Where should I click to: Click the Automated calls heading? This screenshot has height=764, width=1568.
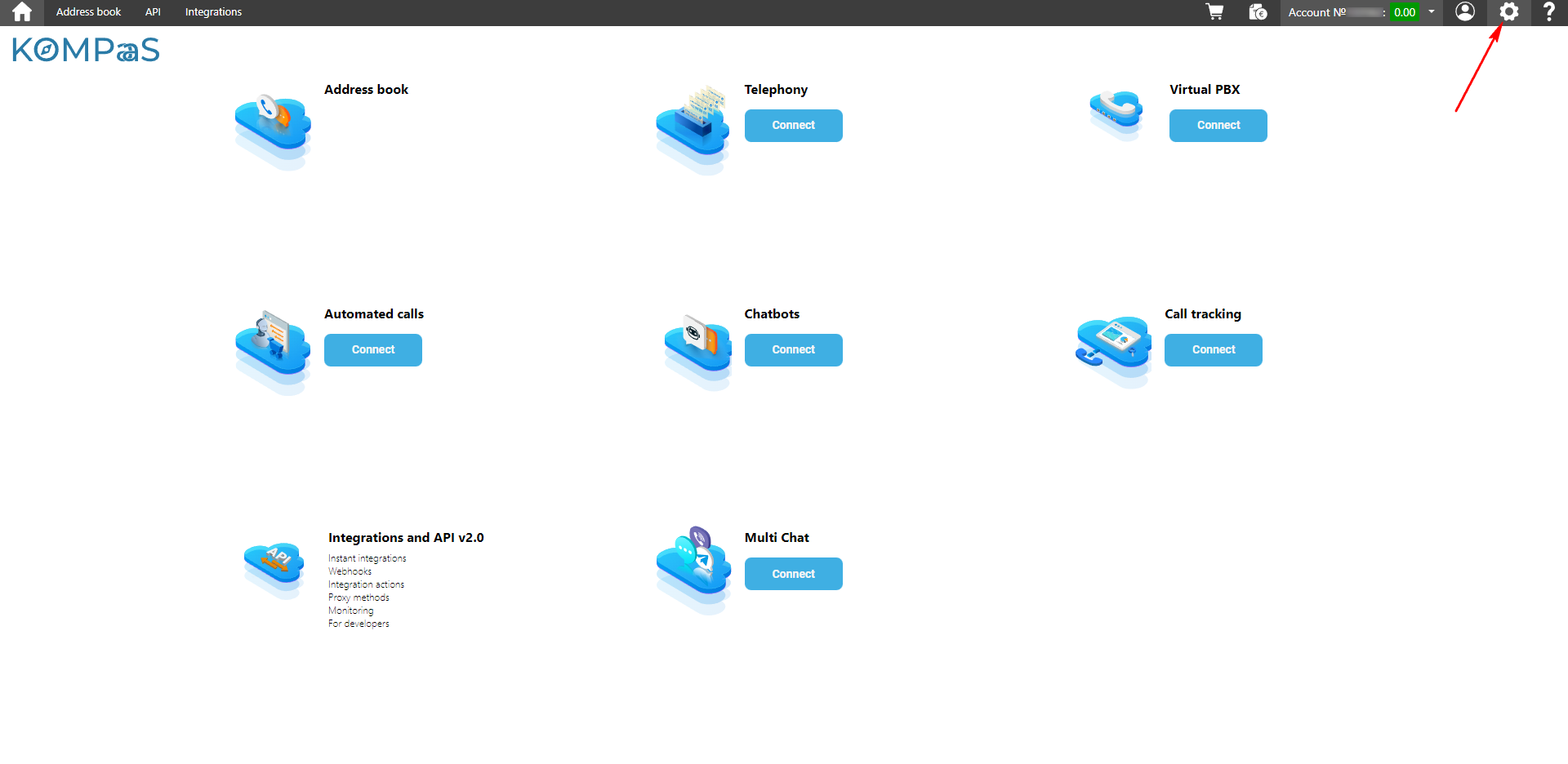374,314
